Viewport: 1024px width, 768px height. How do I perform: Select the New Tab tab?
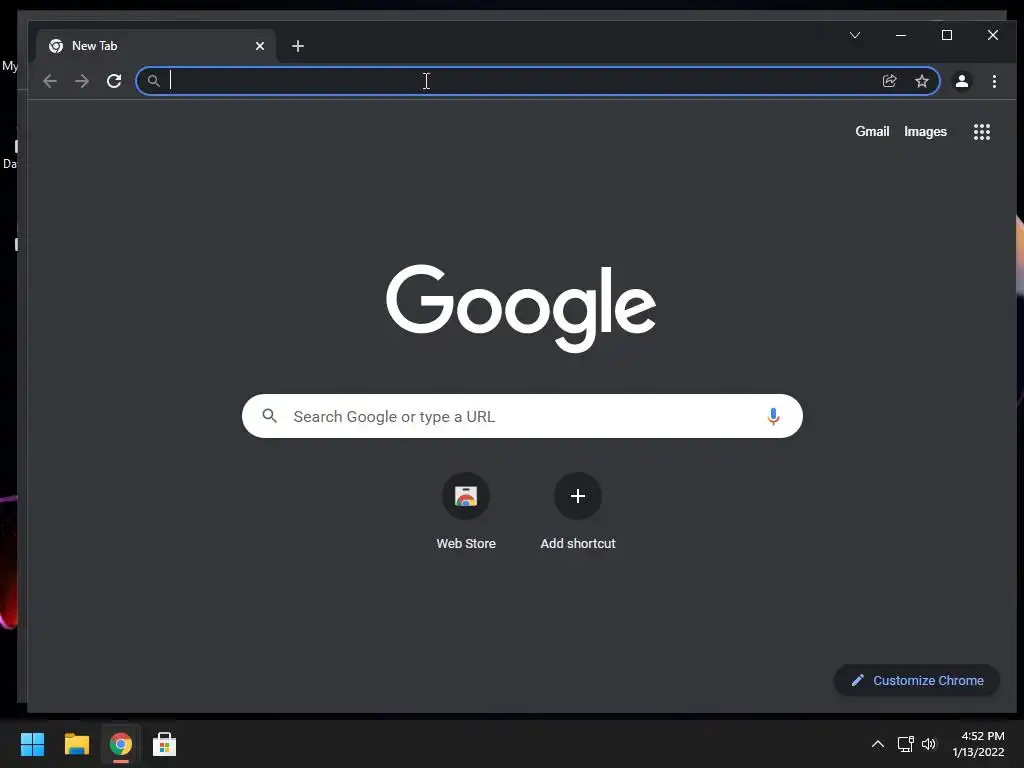157,46
